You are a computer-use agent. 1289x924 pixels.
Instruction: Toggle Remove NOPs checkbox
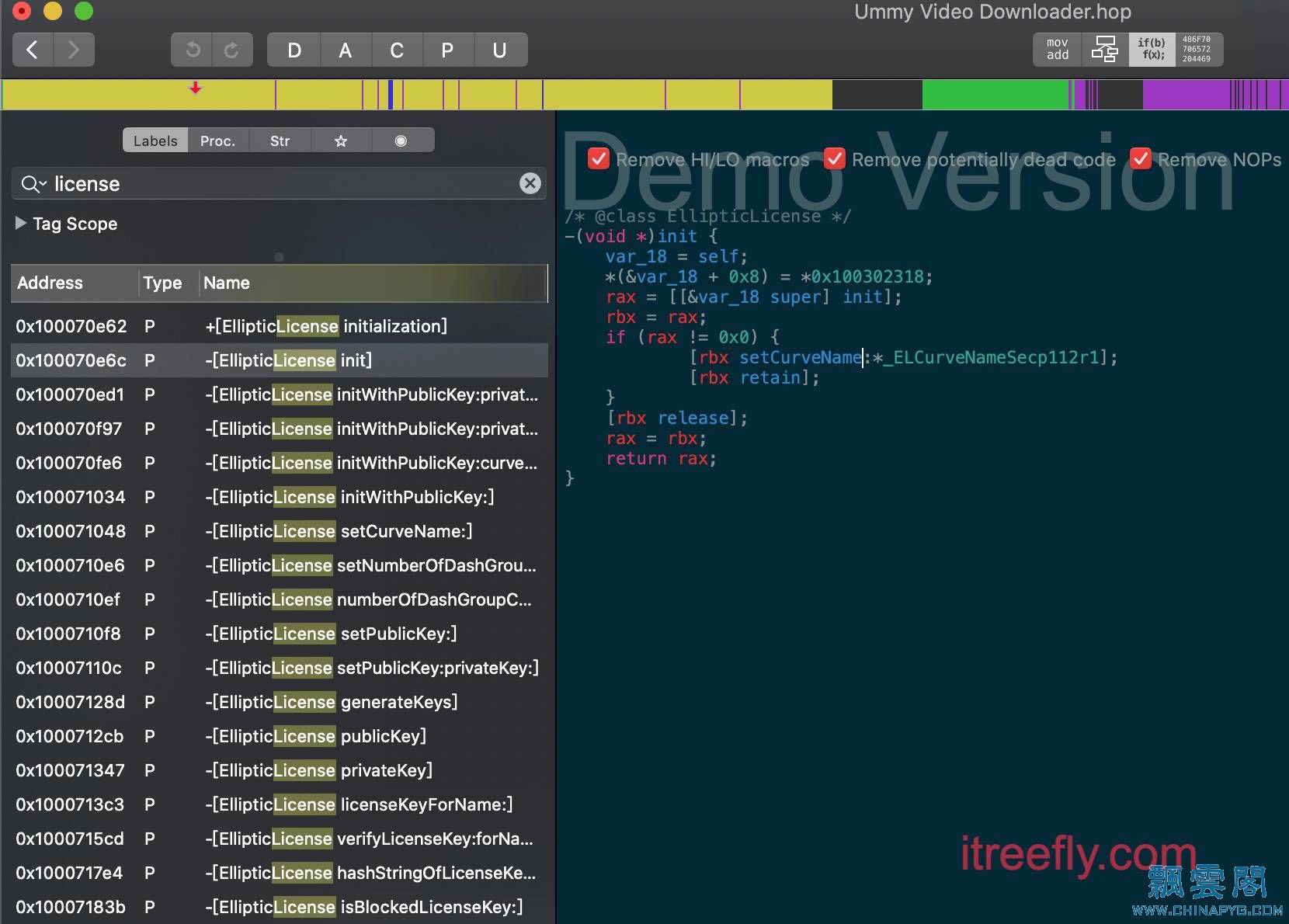(1141, 158)
